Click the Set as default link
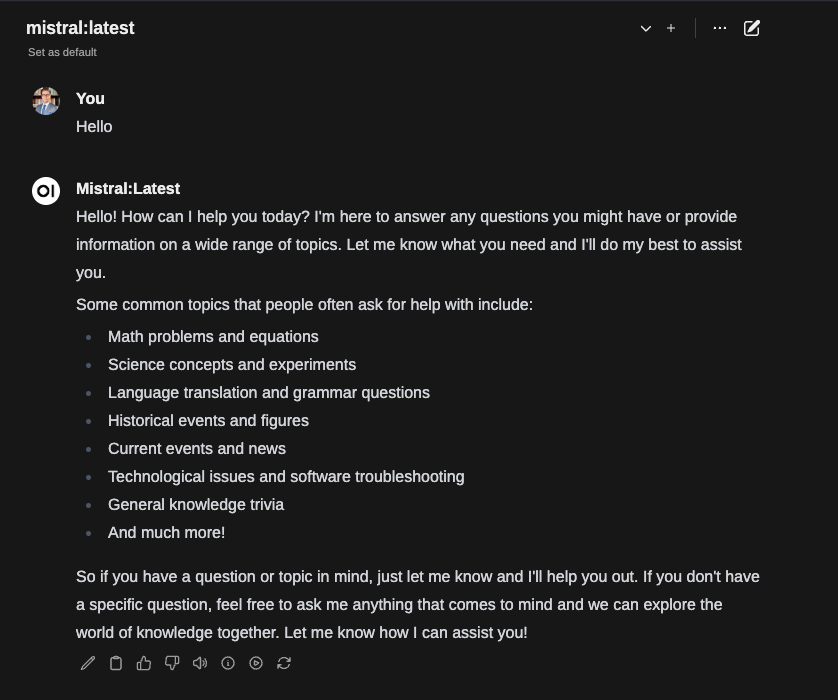This screenshot has height=700, width=838. tap(62, 52)
